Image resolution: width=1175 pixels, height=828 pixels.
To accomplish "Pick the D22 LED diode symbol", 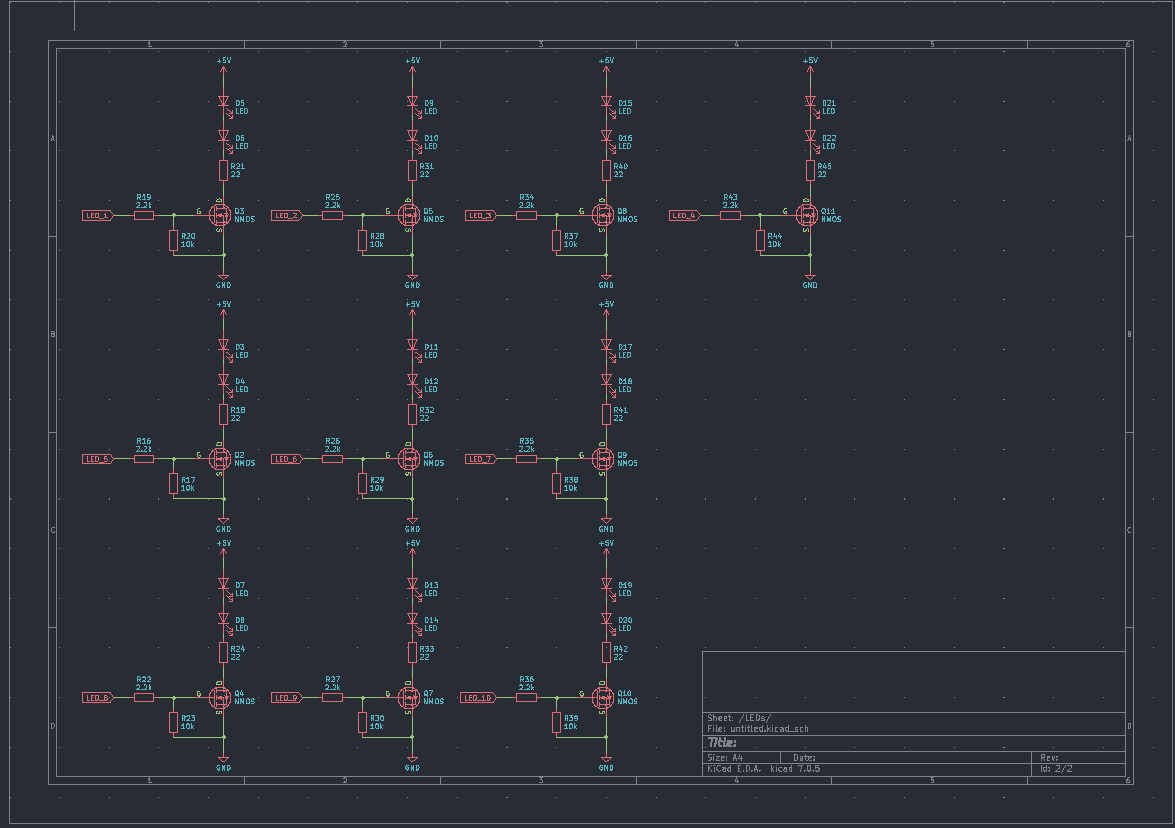I will pos(810,136).
